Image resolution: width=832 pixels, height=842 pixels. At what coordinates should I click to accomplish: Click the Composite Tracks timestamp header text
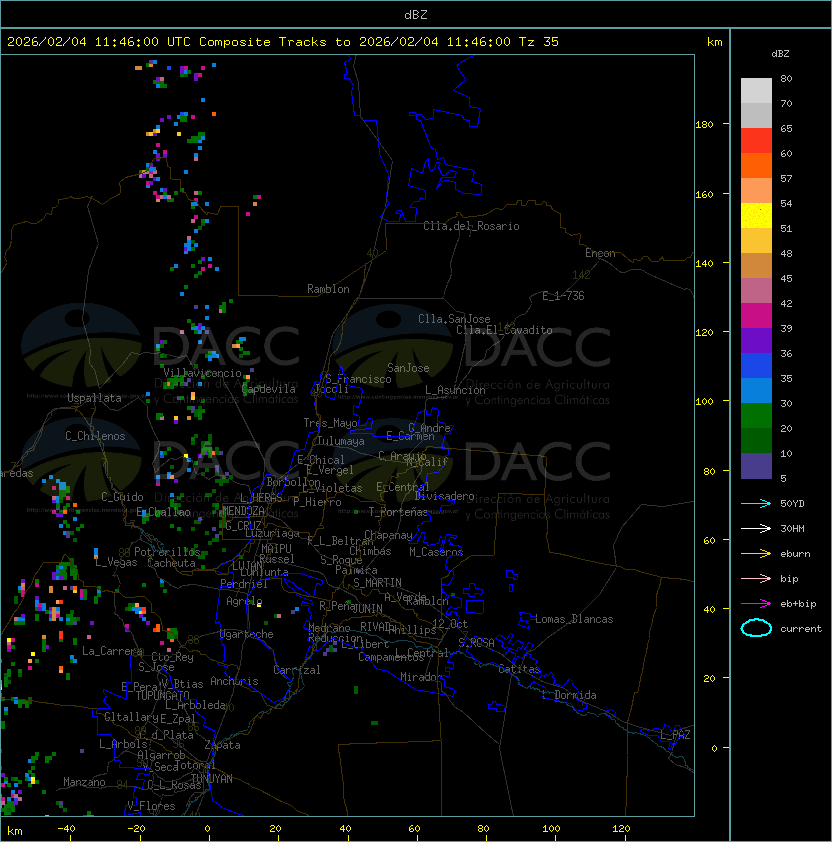click(283, 42)
